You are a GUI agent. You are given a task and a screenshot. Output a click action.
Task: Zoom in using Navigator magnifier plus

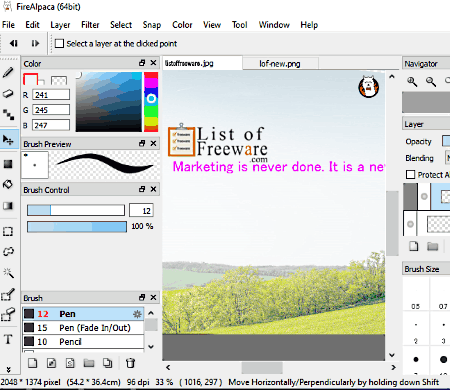click(412, 81)
